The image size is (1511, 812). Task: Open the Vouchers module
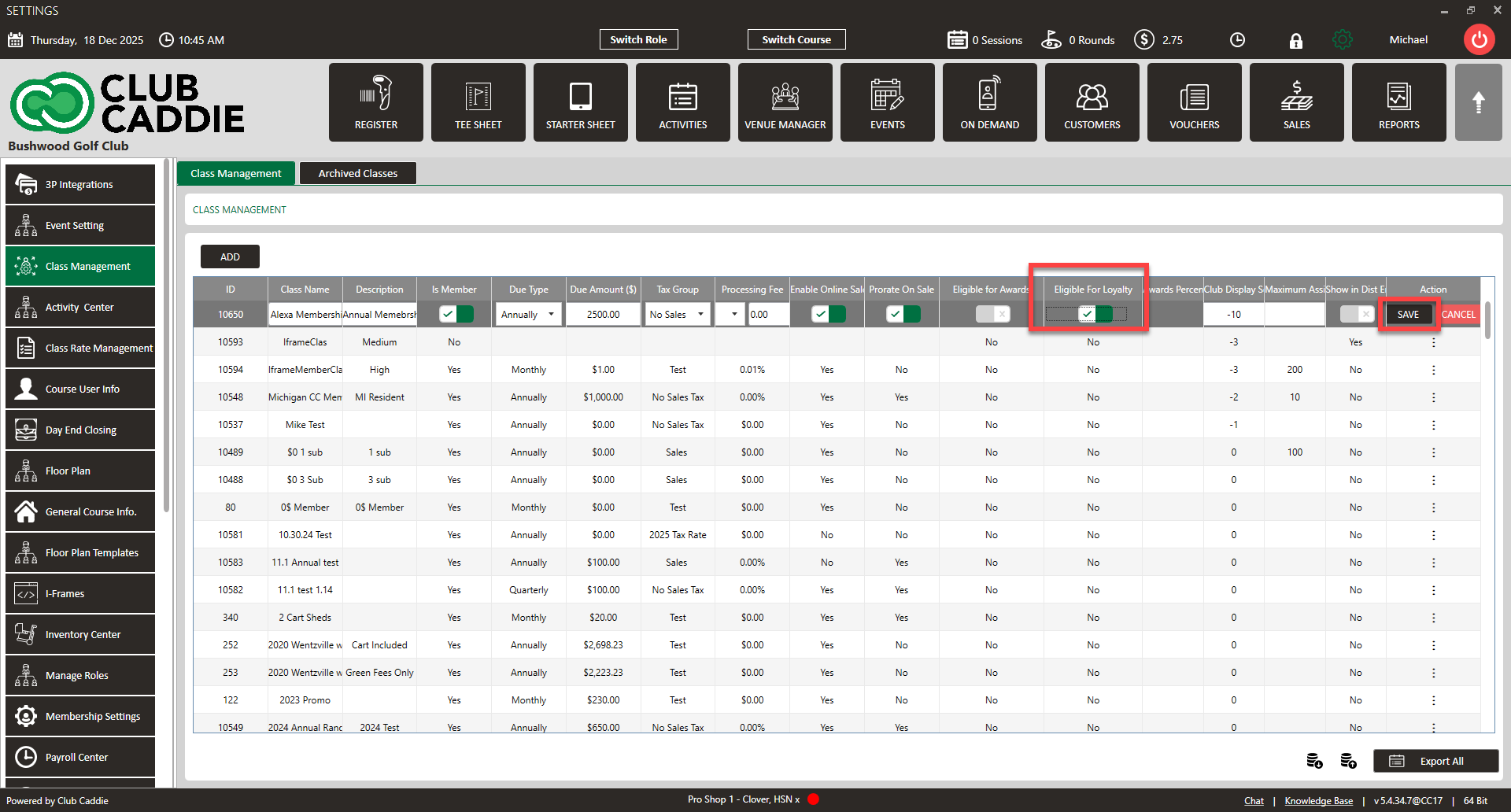(x=1194, y=102)
